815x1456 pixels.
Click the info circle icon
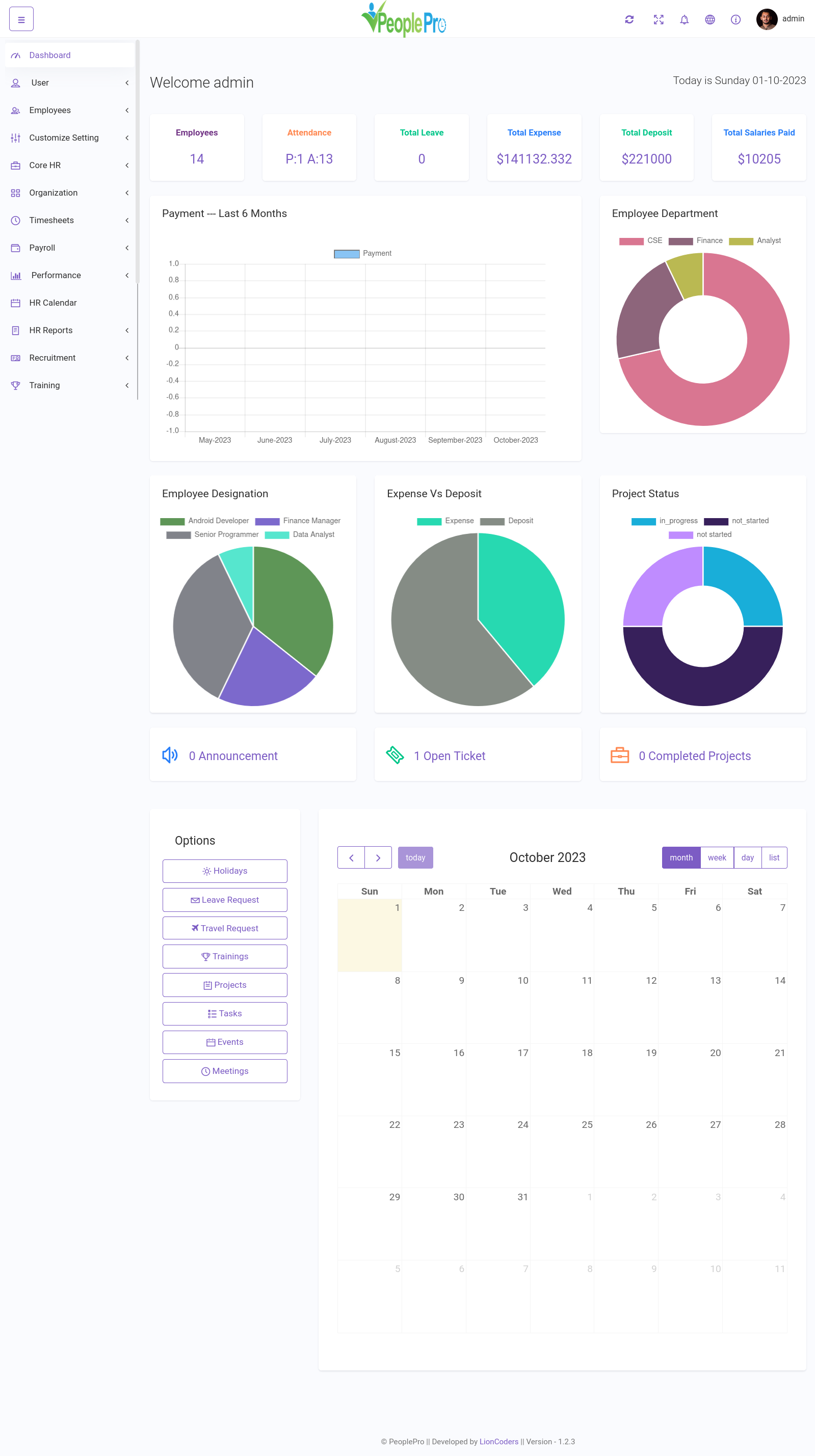735,19
